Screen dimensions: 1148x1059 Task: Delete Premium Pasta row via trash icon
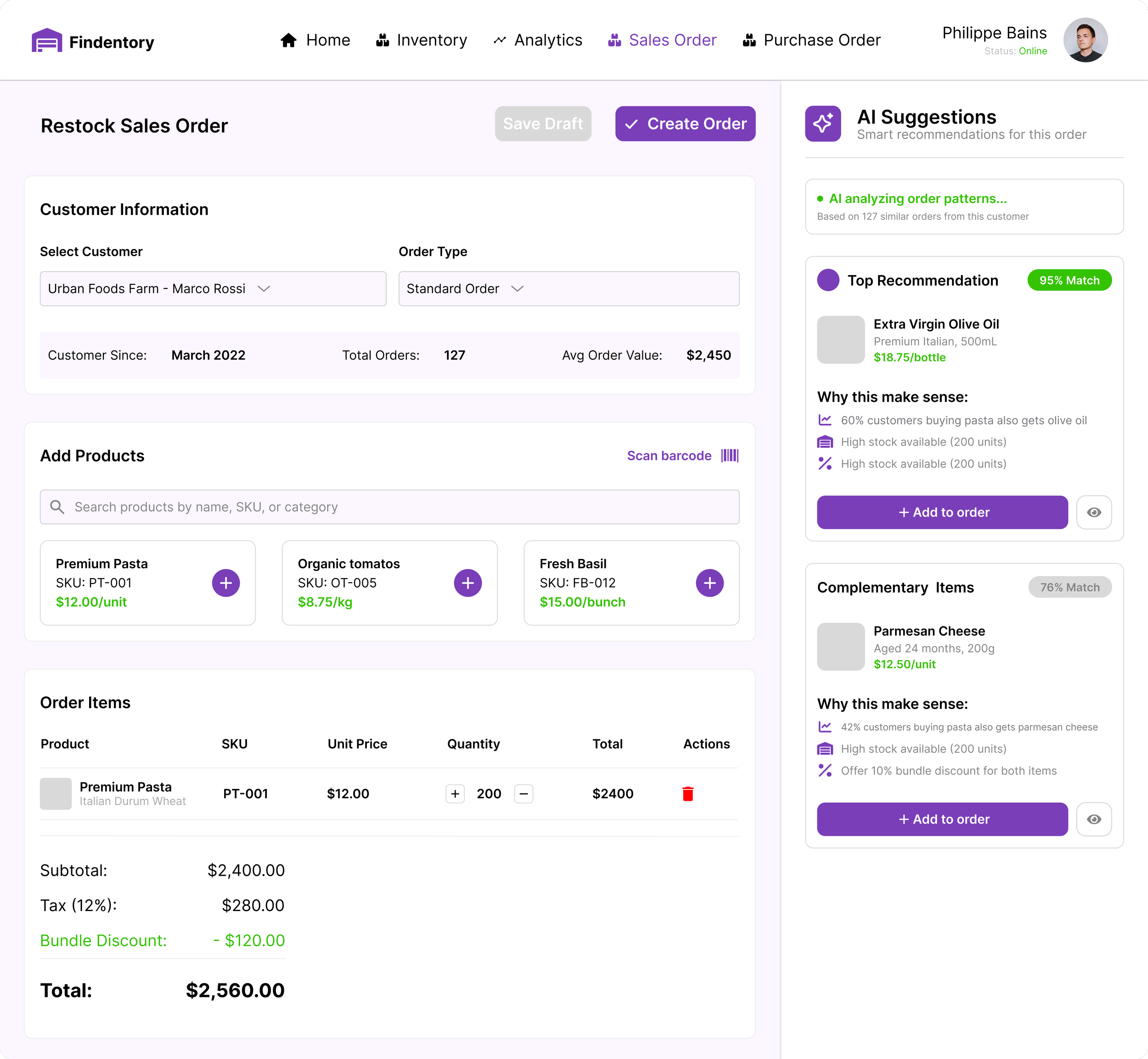tap(688, 794)
